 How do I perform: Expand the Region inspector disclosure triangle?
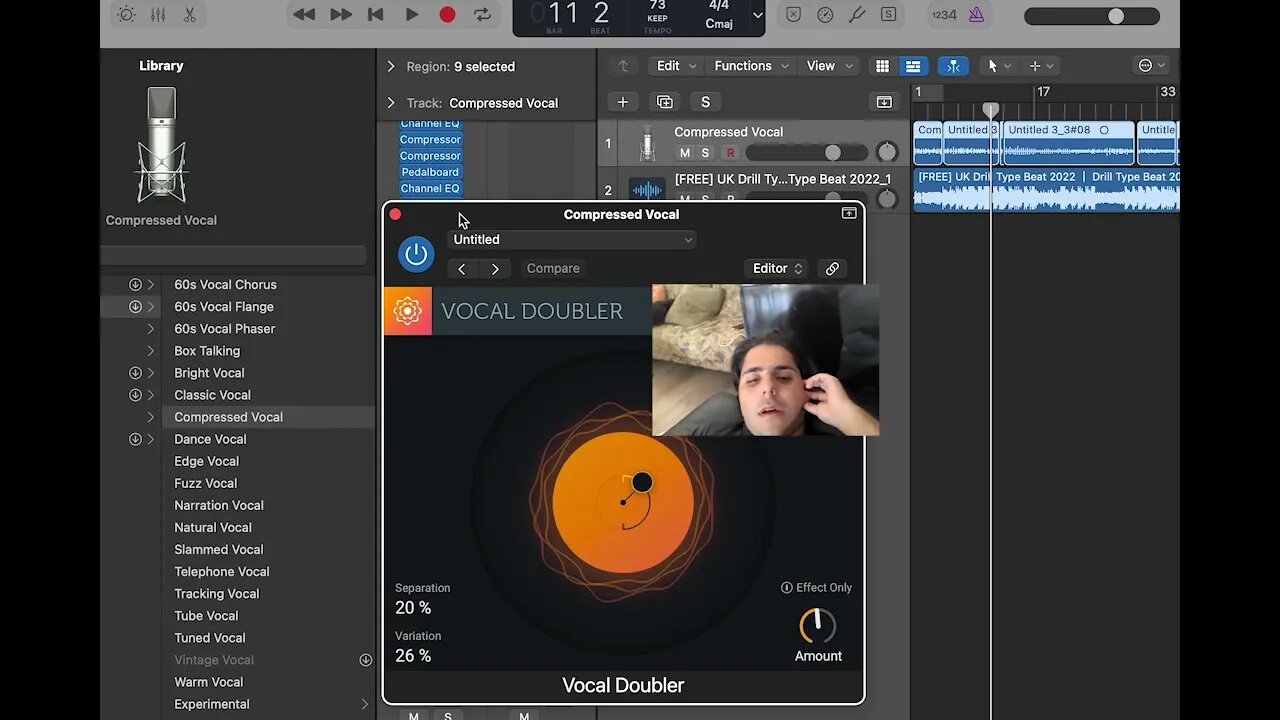point(391,66)
